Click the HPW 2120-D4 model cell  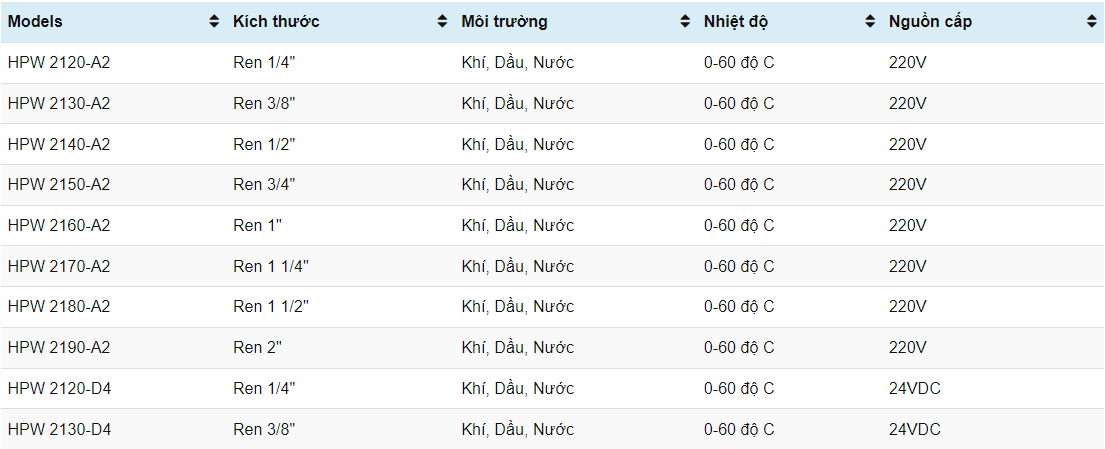click(x=59, y=389)
